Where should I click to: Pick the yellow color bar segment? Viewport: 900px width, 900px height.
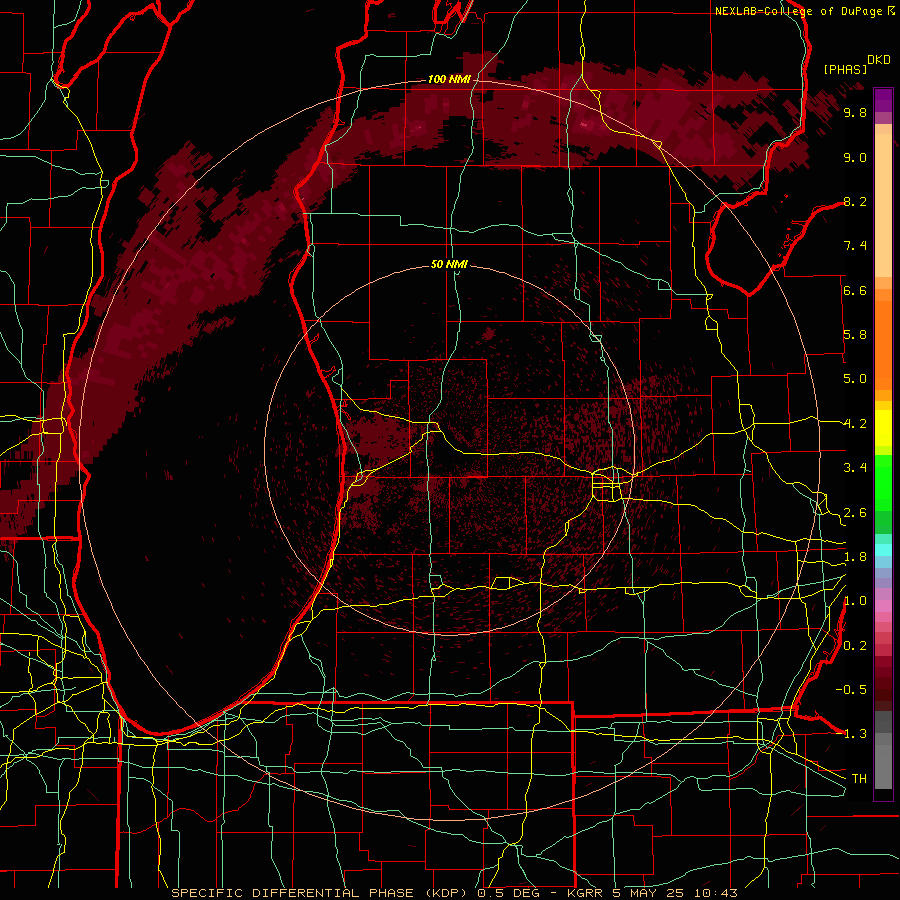[883, 428]
